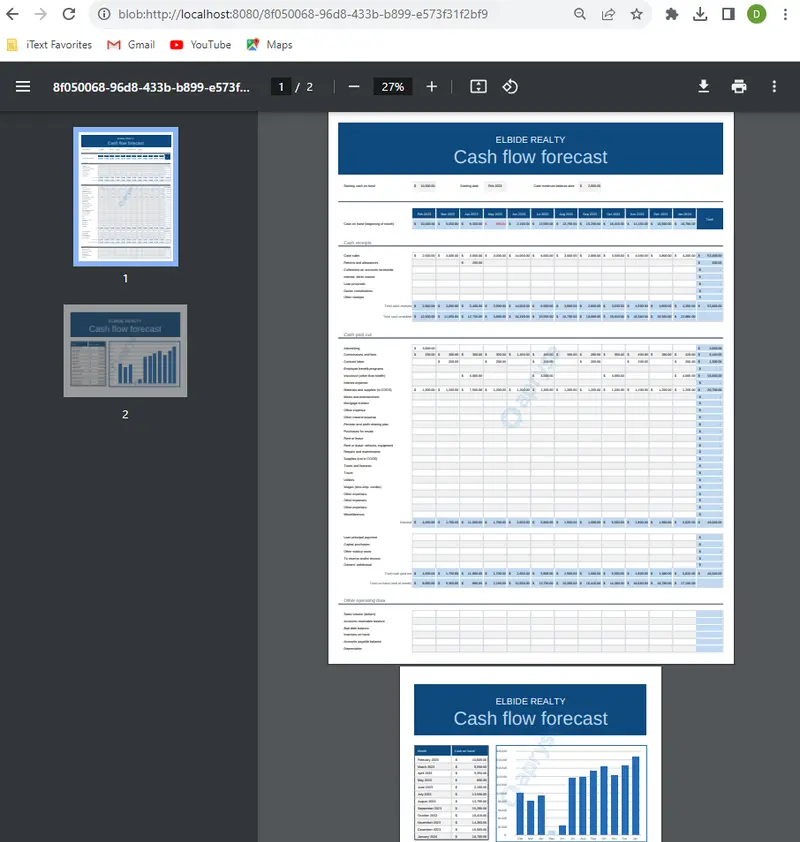Click the current page number field
The image size is (800, 842).
click(x=281, y=87)
